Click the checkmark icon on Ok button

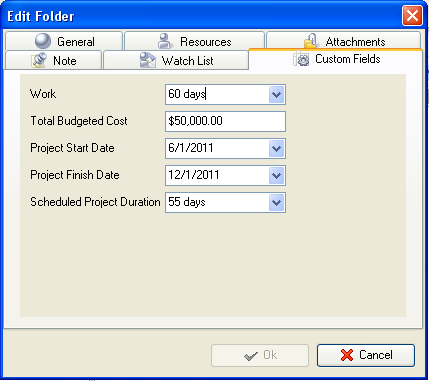[x=251, y=356]
